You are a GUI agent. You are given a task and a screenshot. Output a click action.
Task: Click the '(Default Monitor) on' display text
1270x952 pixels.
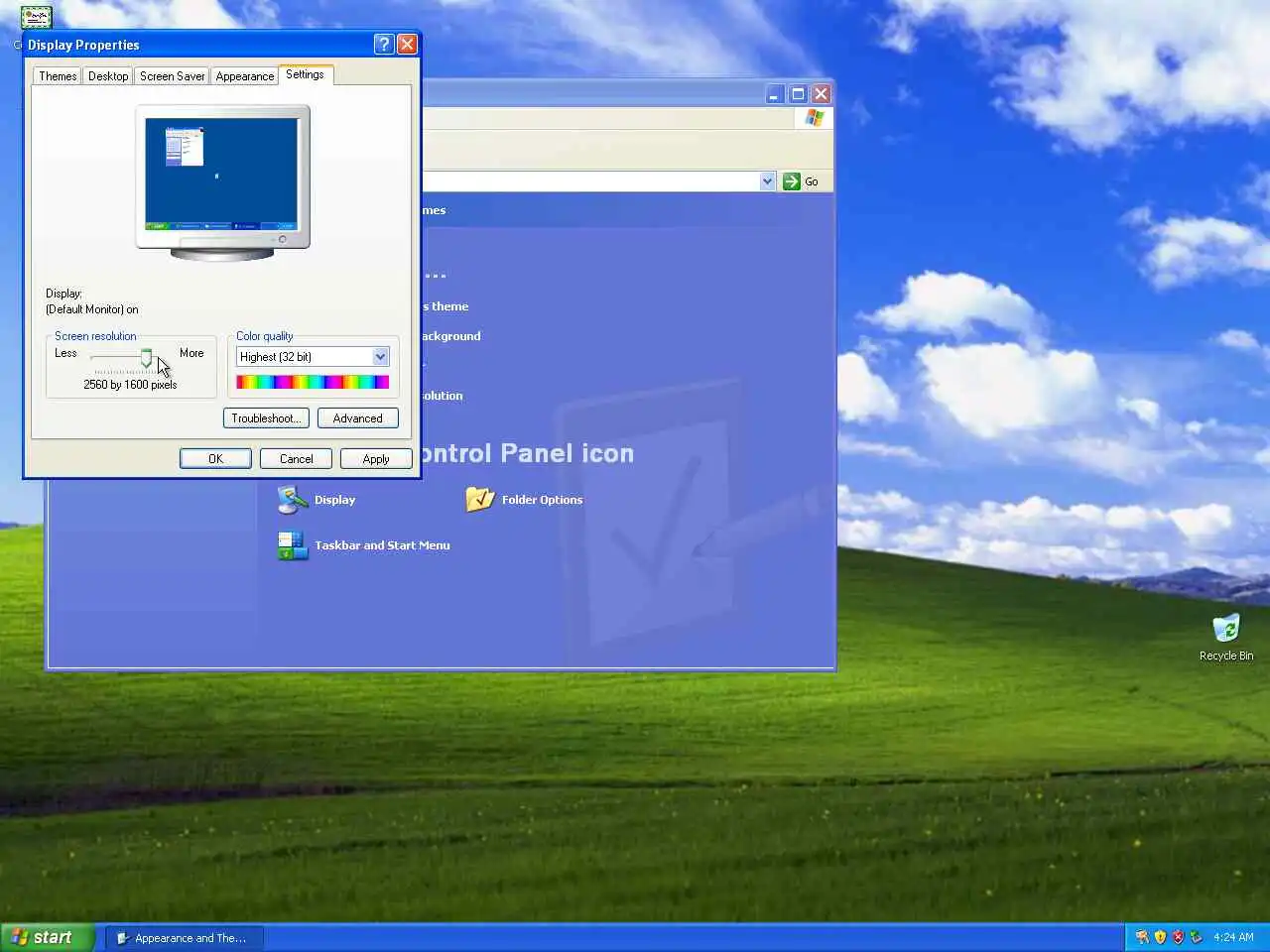[x=92, y=309]
